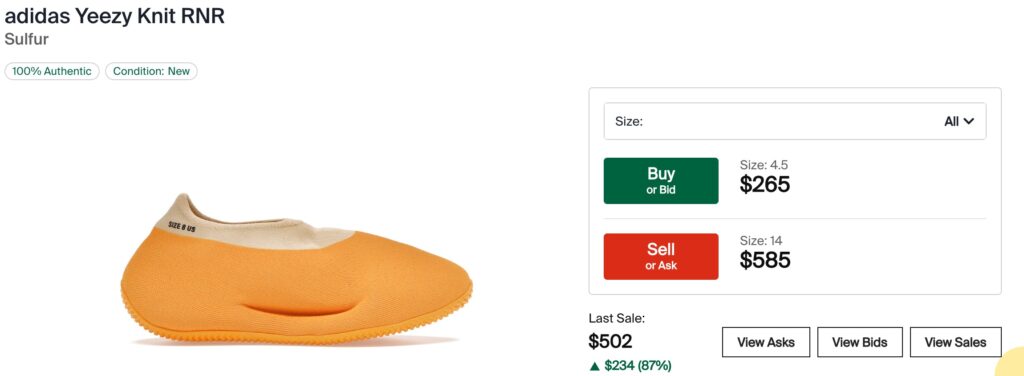The height and width of the screenshot is (376, 1024).
Task: Open the View Sales history
Action: point(955,342)
